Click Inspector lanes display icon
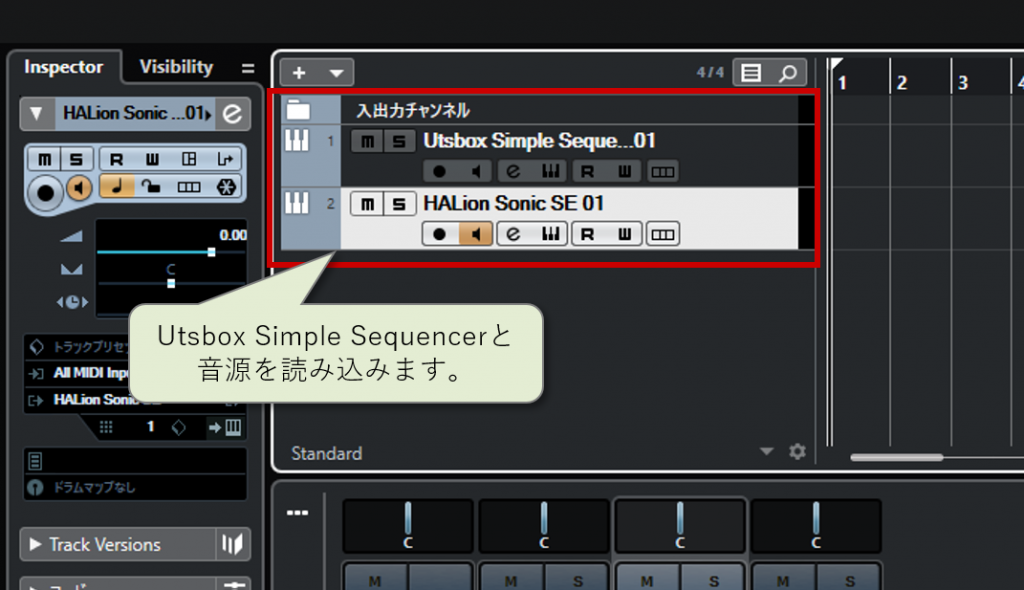This screenshot has width=1024, height=590. [x=189, y=187]
